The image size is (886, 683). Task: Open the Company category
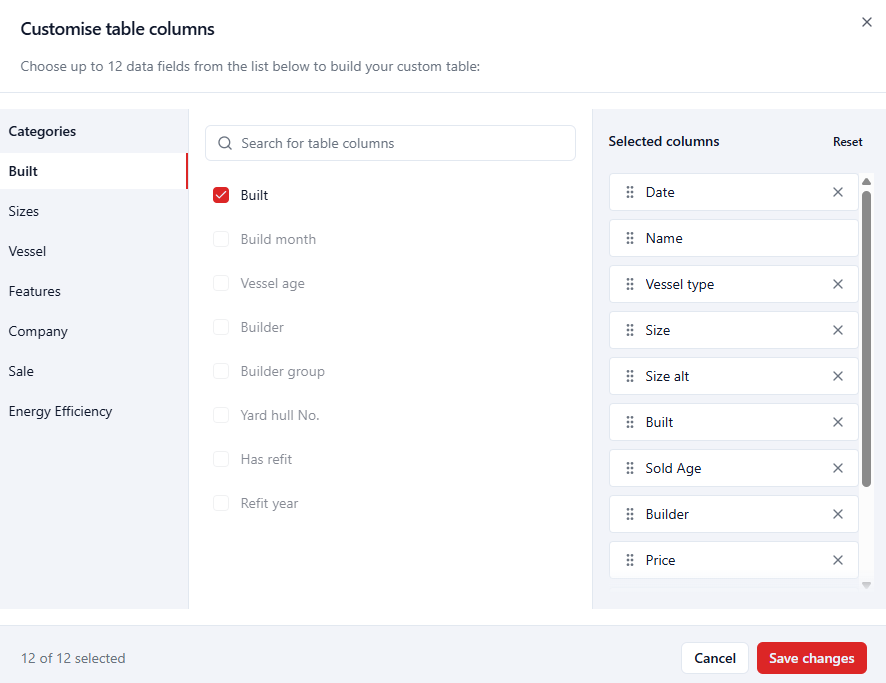(x=94, y=331)
